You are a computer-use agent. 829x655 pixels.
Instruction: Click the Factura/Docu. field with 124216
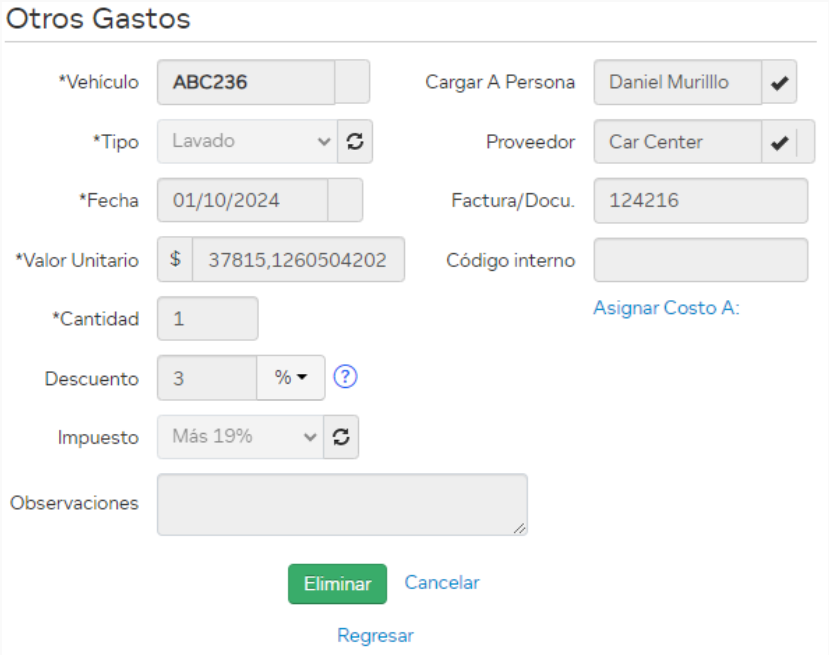coord(700,200)
